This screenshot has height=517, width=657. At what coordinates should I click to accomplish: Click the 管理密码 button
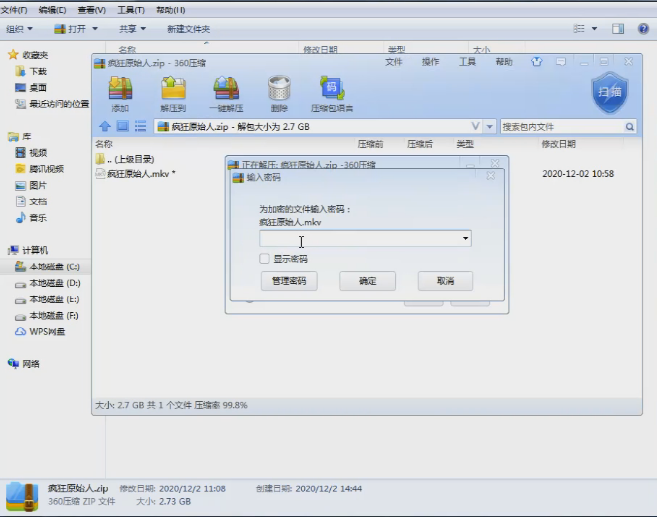[x=289, y=281]
